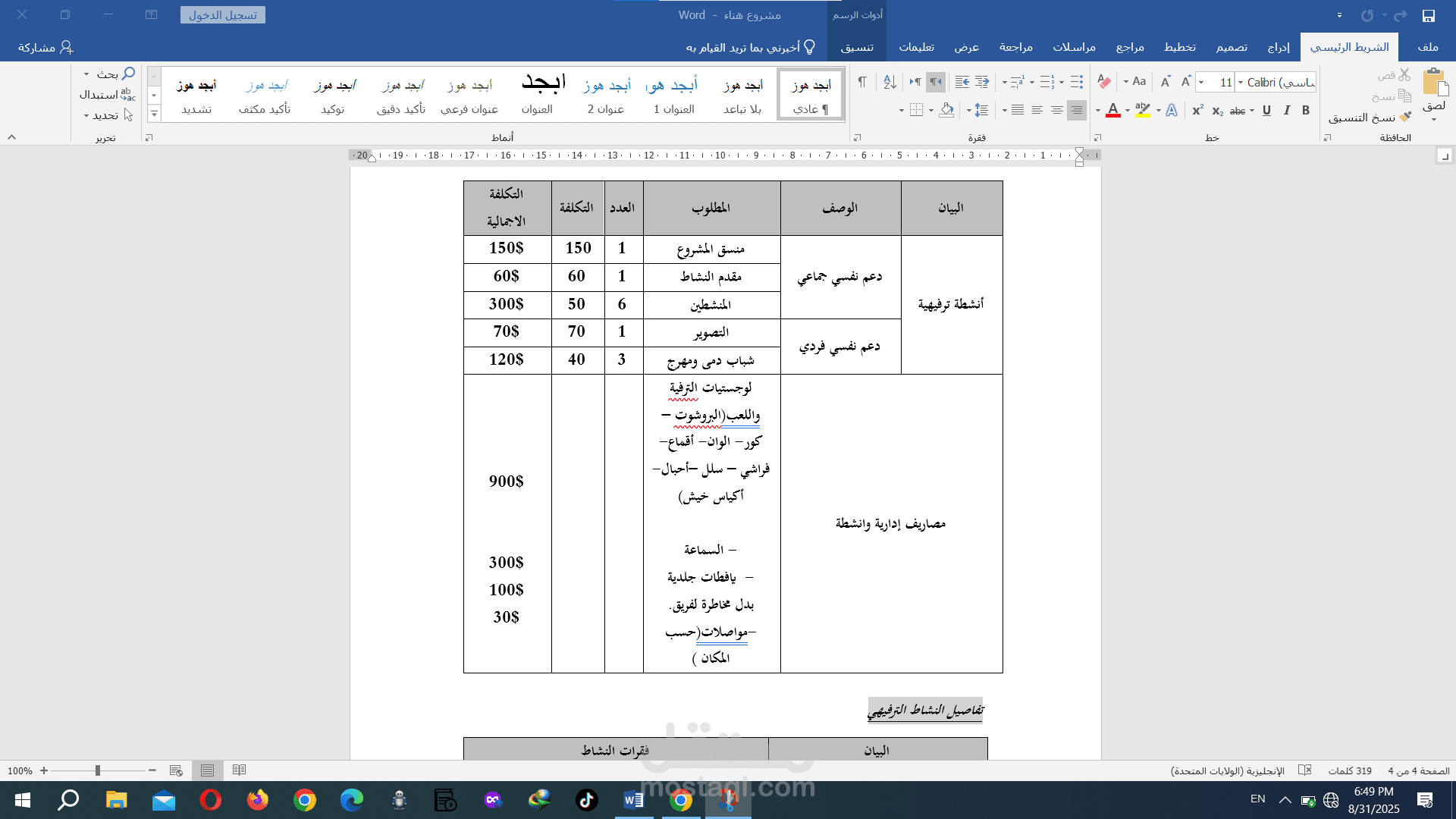
Task: Toggle Subscript formatting
Action: click(1218, 111)
